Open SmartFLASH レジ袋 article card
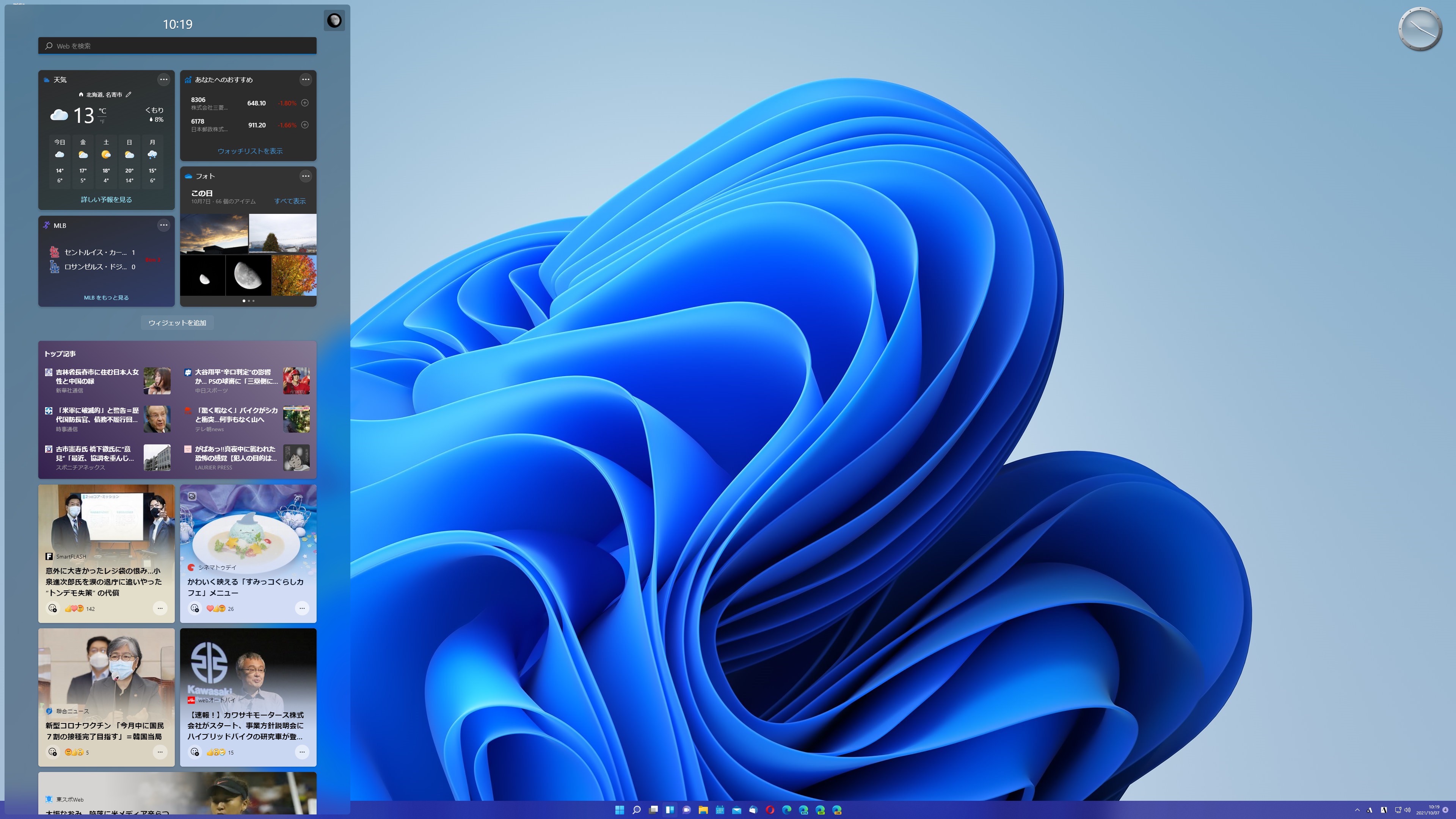The image size is (1456, 819). pos(106,553)
